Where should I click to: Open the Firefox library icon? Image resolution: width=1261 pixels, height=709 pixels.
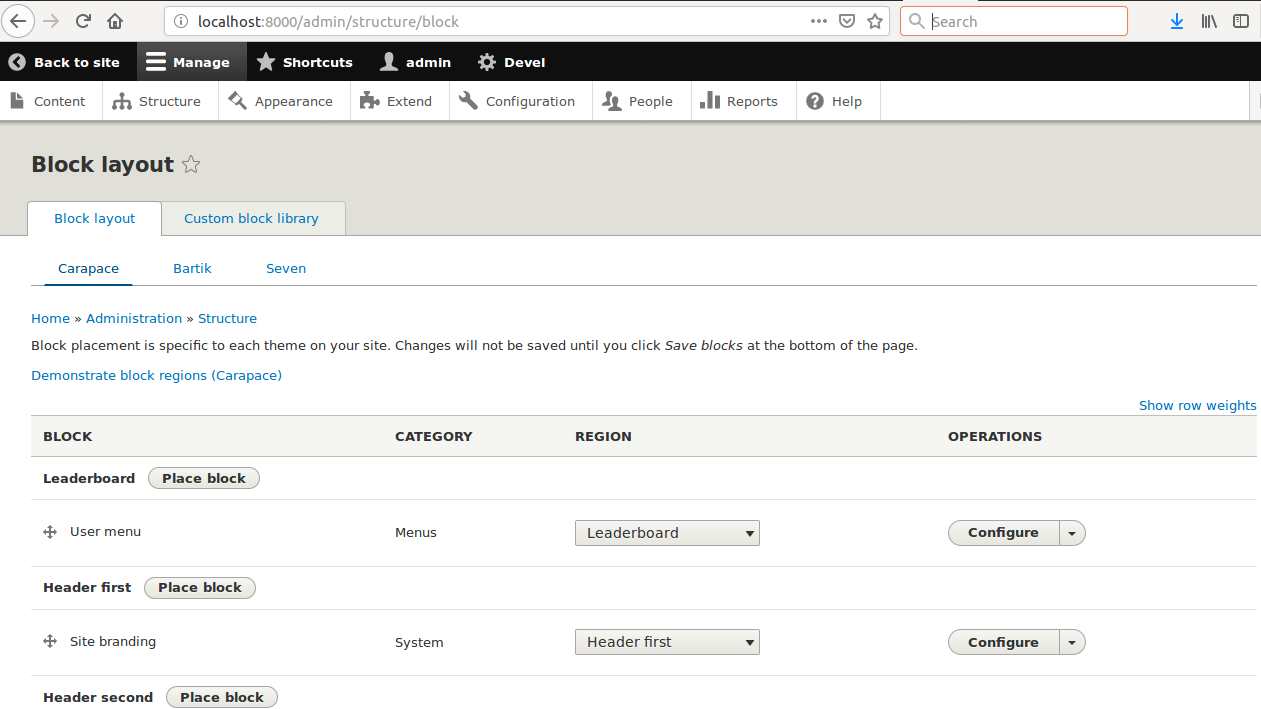[1209, 21]
